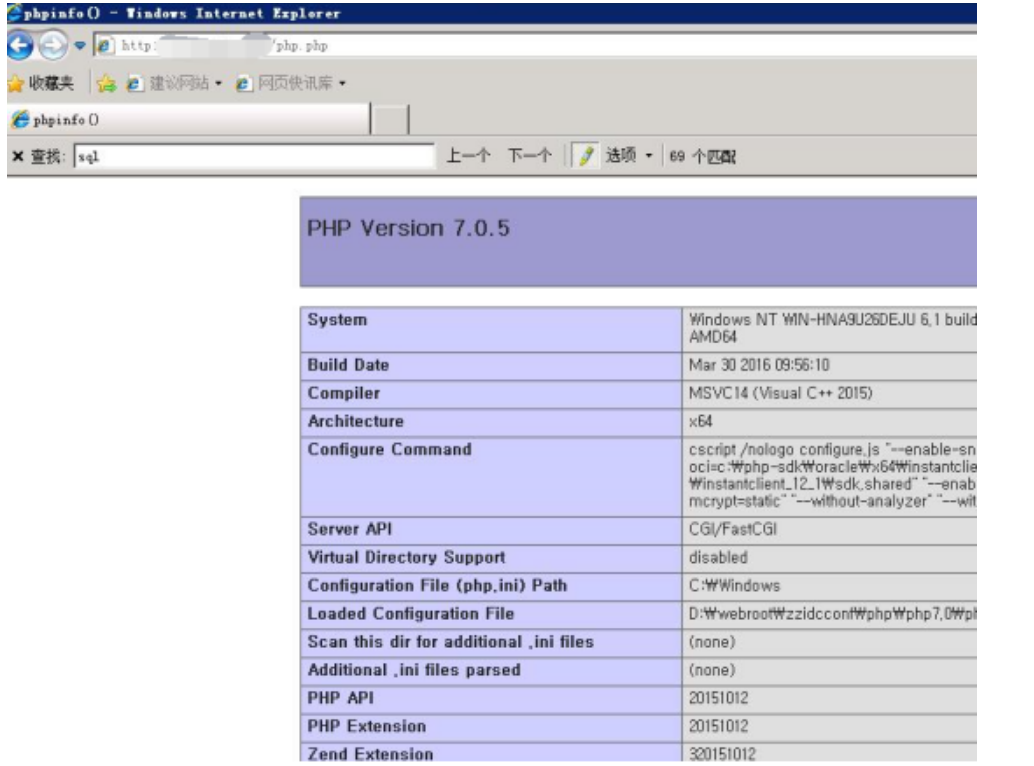Click 上一个 to find previous match
This screenshot has height=766, width=1034.
point(467,157)
